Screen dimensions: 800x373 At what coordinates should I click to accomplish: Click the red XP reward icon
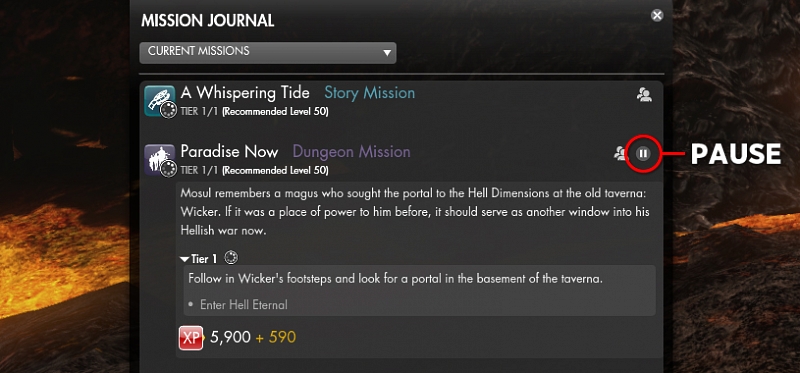[x=191, y=338]
